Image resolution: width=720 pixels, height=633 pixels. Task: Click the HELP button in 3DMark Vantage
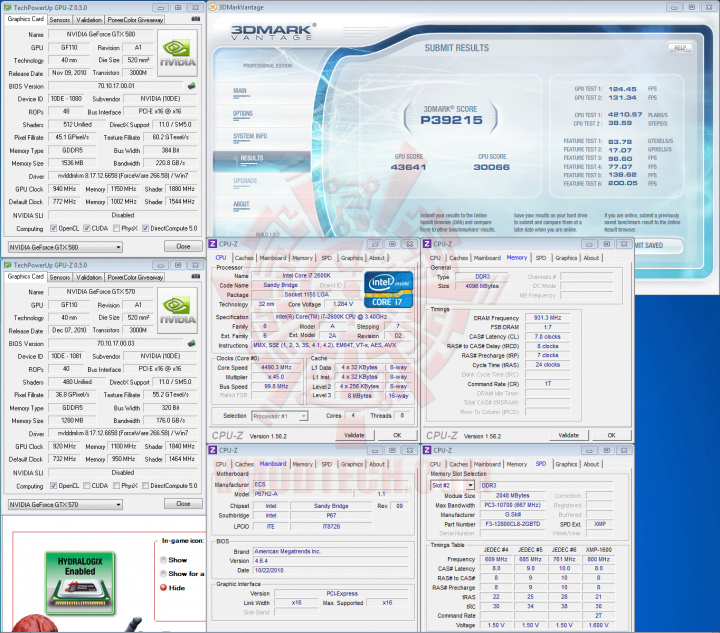point(680,48)
